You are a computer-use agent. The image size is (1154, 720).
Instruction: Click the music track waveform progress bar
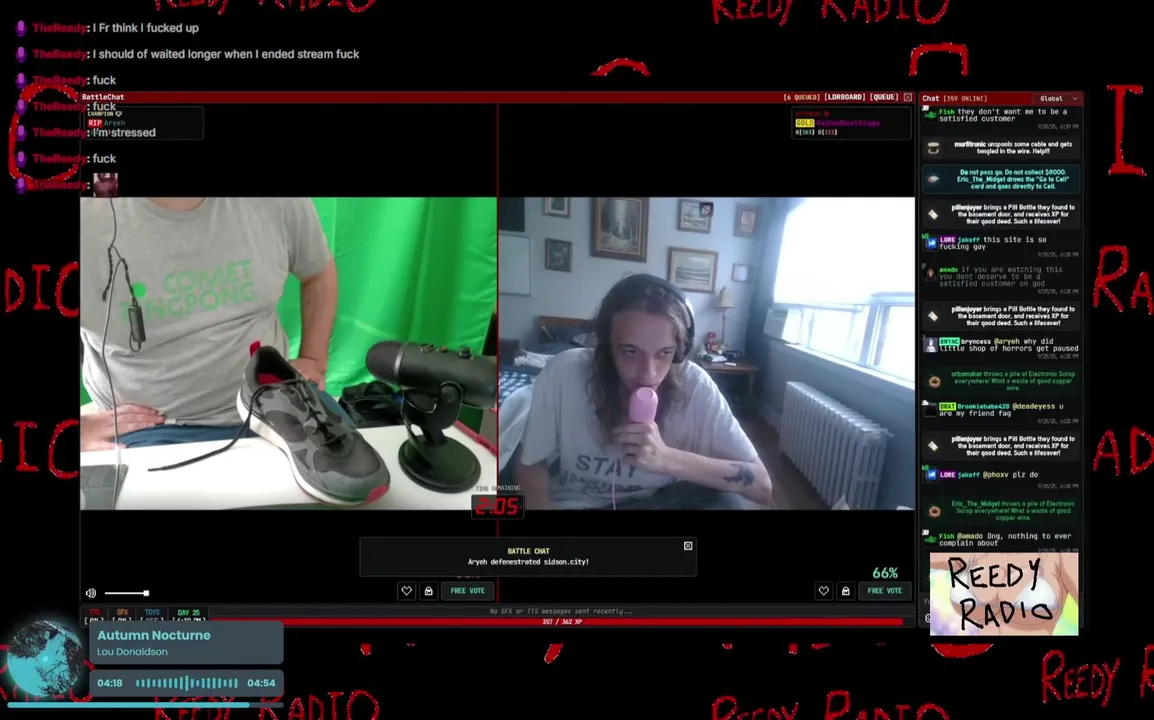(x=186, y=683)
